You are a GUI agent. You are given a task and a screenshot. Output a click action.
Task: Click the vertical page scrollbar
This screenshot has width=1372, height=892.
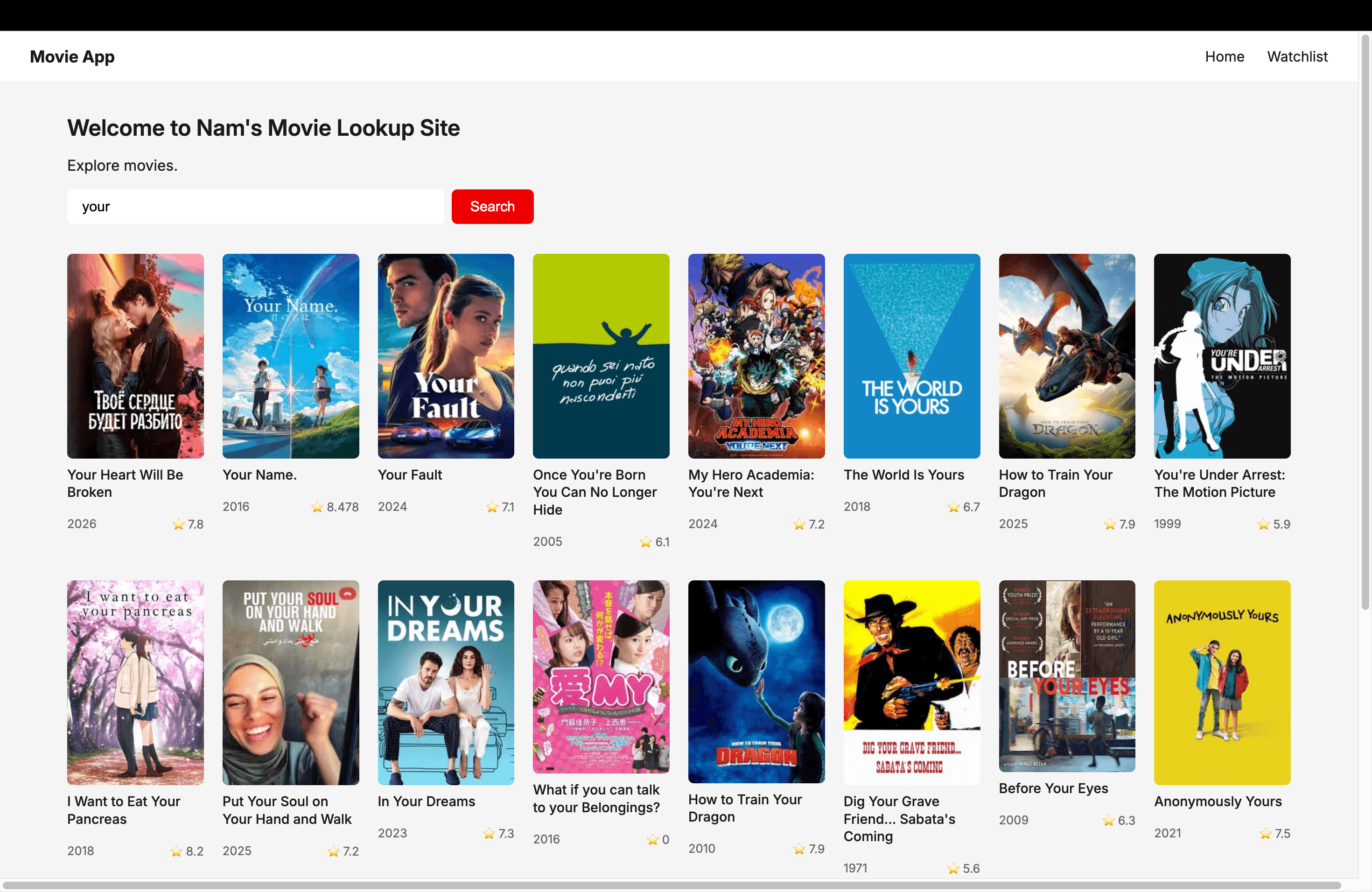click(x=1365, y=323)
